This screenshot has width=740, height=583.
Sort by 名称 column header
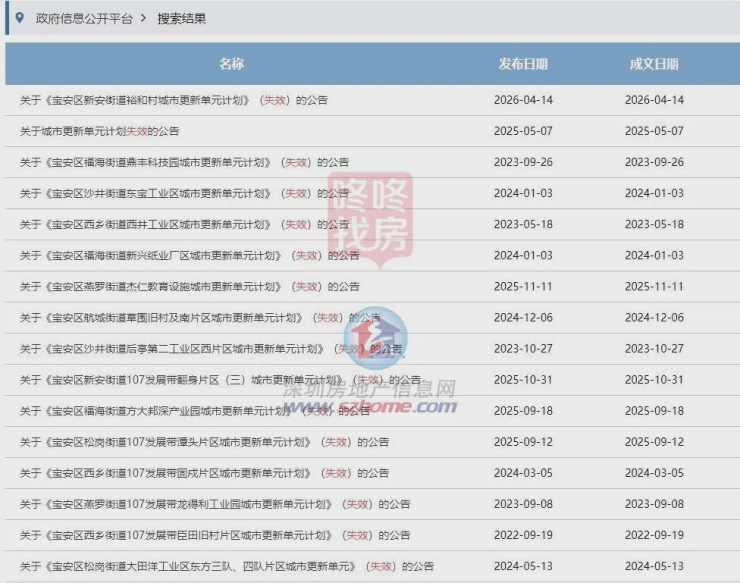(x=232, y=64)
